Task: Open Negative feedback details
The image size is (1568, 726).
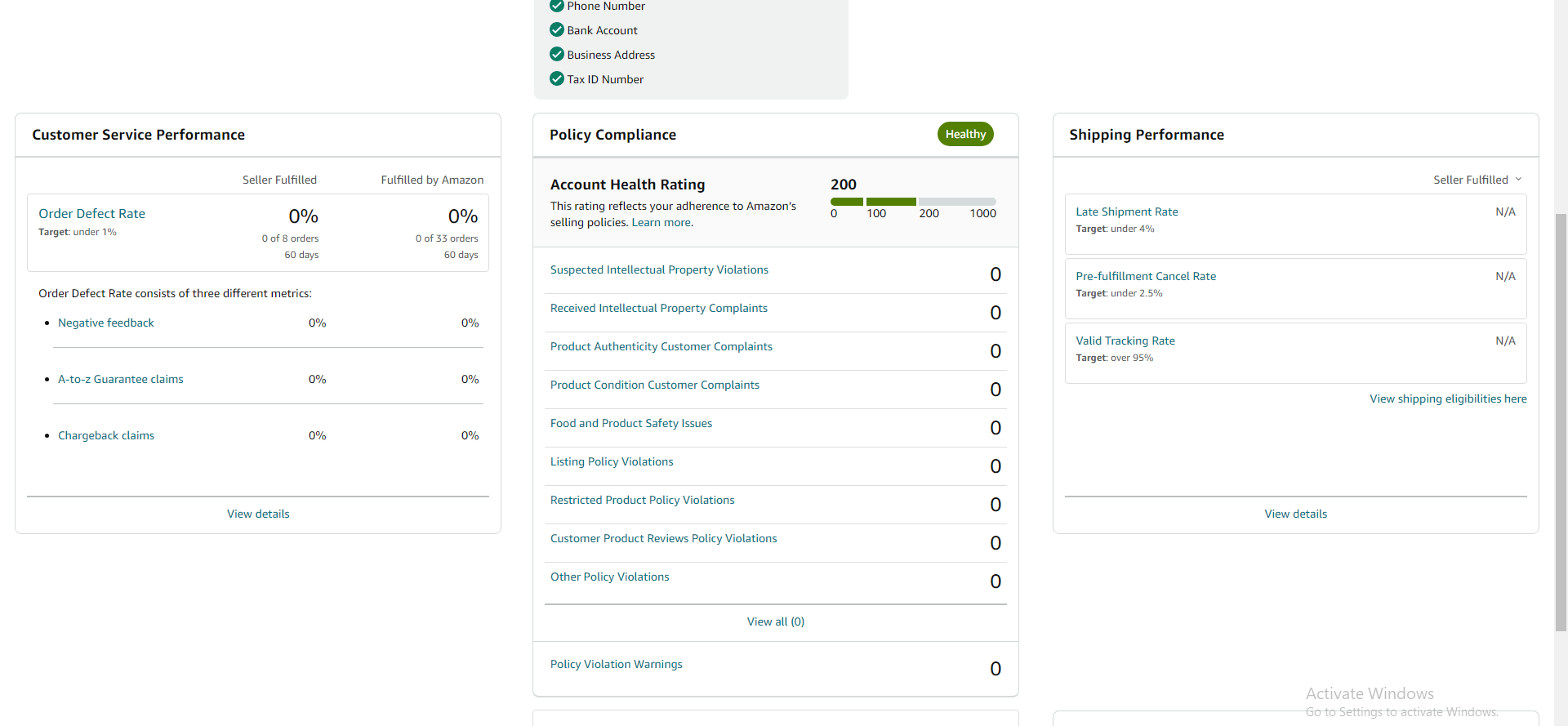Action: [106, 323]
